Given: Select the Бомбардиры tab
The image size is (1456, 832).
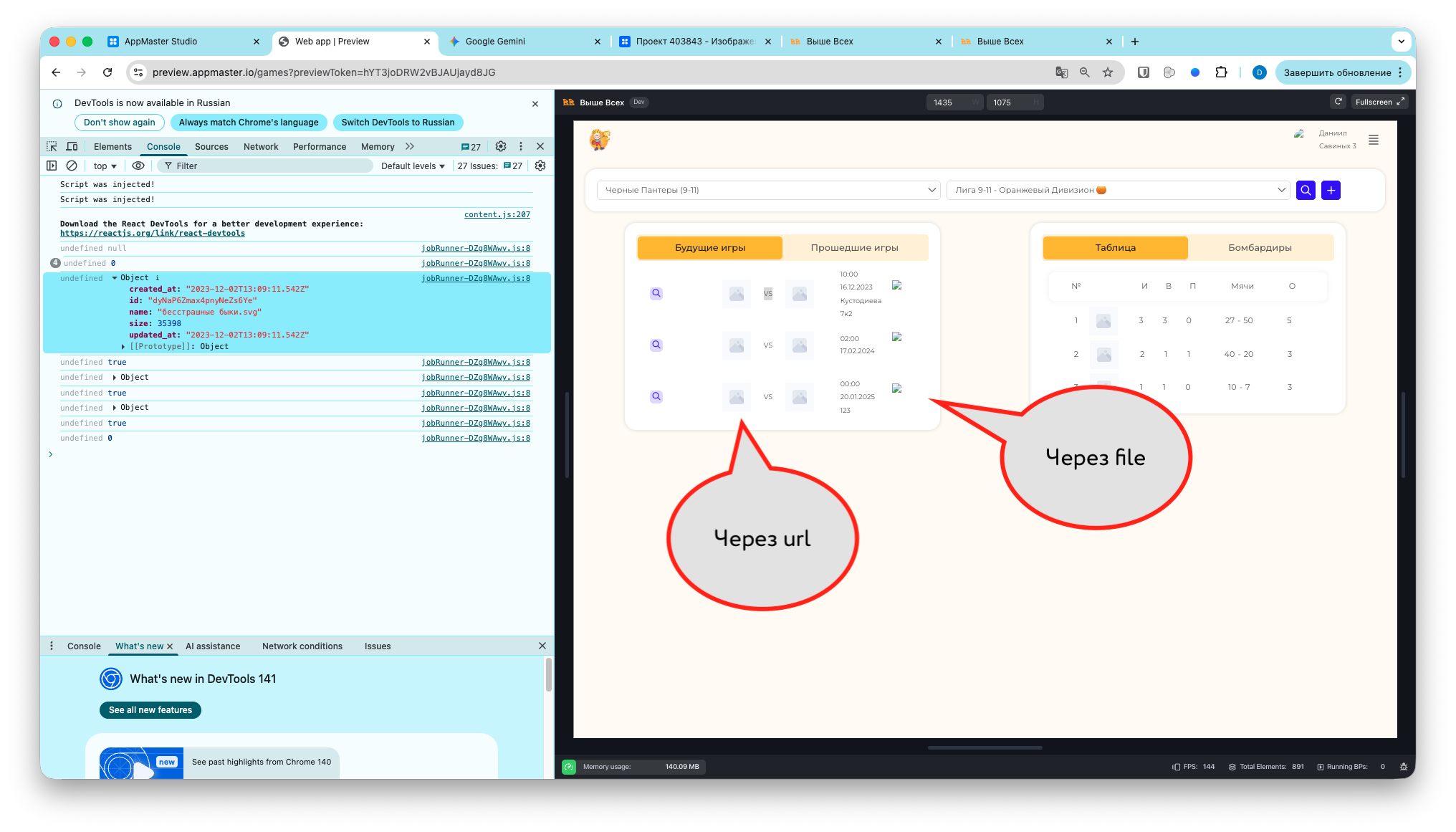Looking at the screenshot, I should [x=1260, y=248].
